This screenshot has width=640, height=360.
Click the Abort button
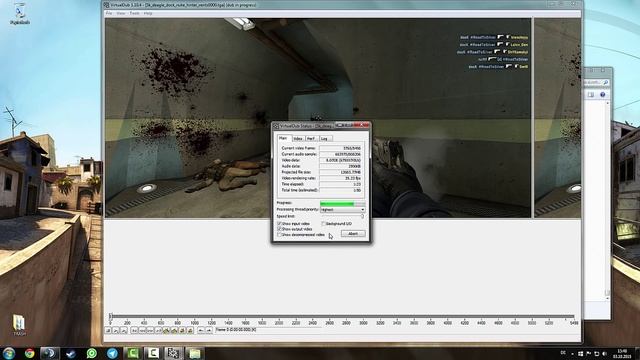(353, 234)
